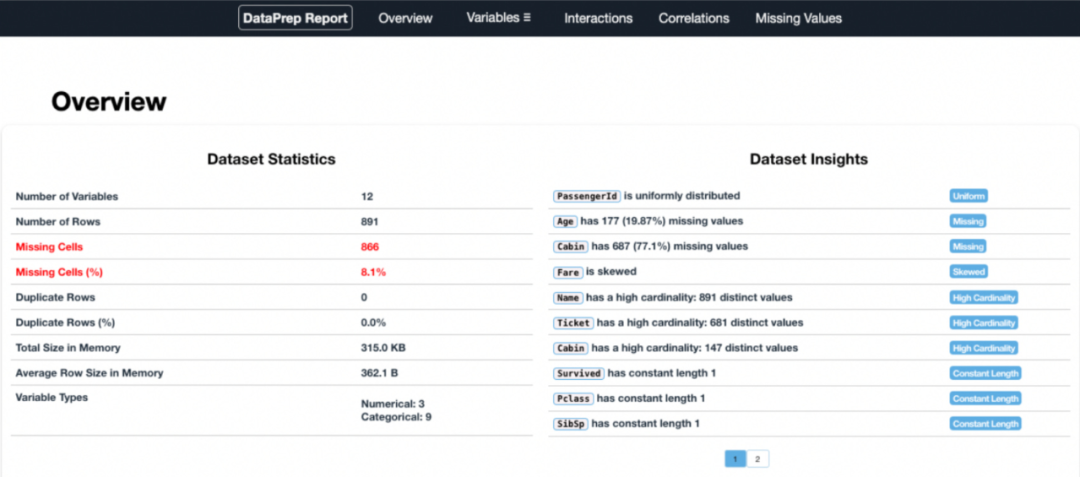Screen dimensions: 1080x477
Task: Go to the Correlations section
Action: pyautogui.click(x=694, y=19)
